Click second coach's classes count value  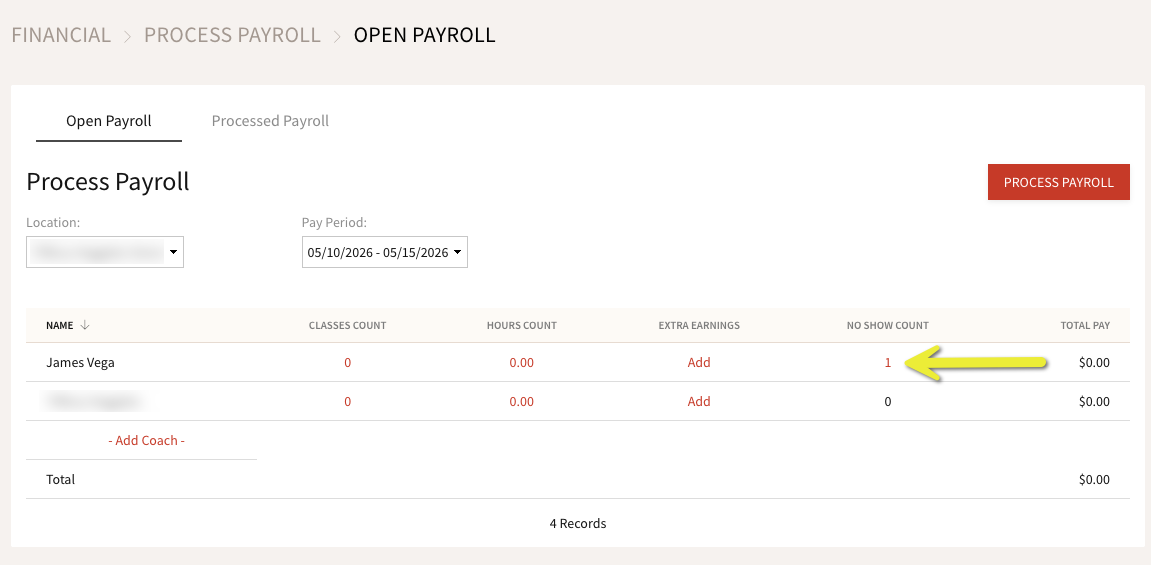(x=347, y=401)
